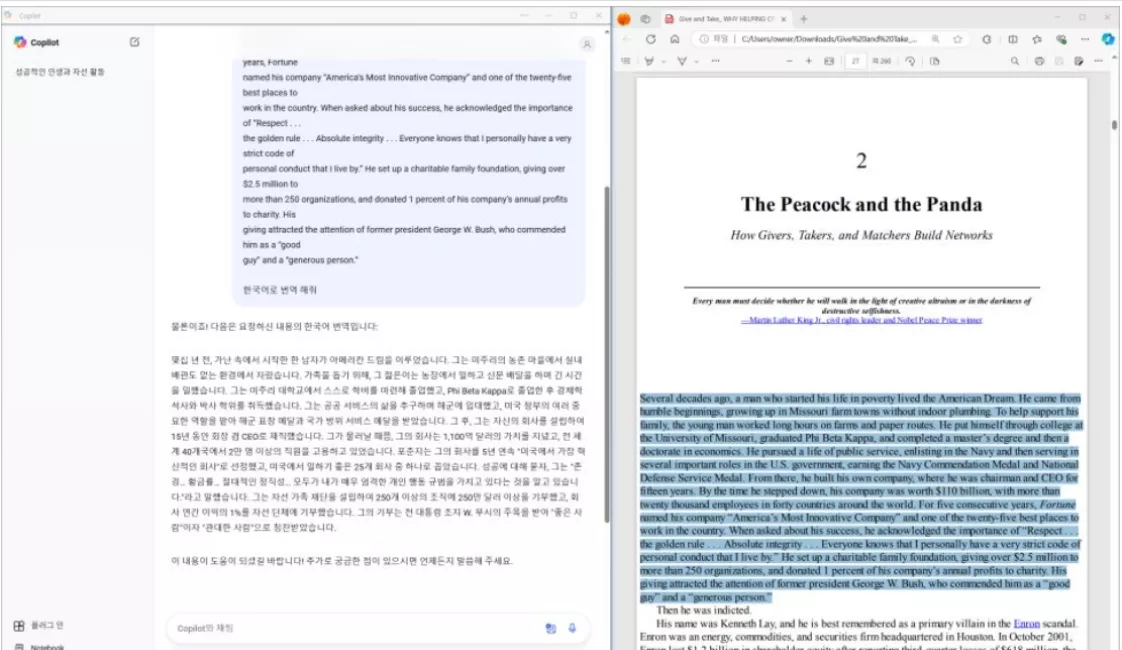Open the highlighter color dropdown

pos(662,60)
